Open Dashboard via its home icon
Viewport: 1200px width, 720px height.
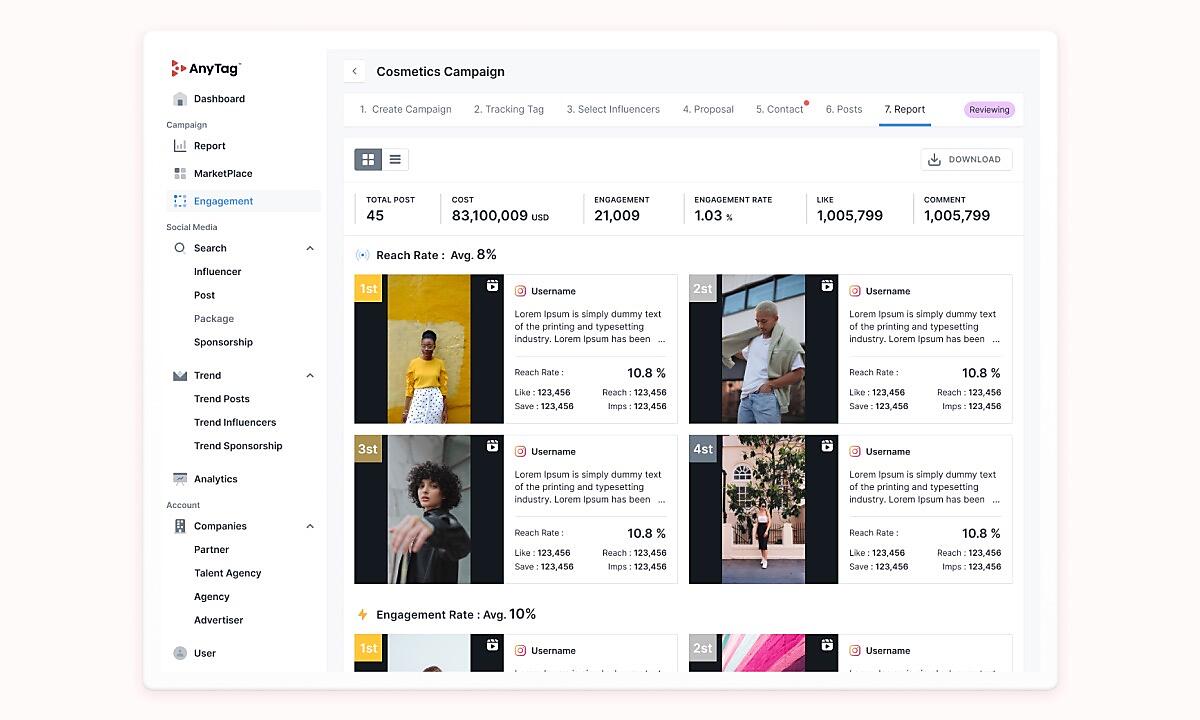point(180,99)
